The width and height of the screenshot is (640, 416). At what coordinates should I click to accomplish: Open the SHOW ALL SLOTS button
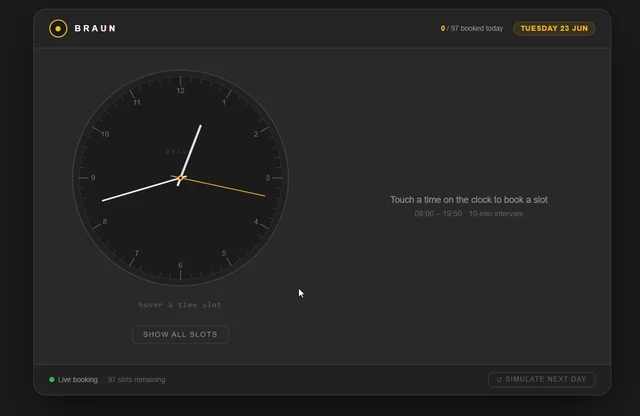tap(180, 334)
